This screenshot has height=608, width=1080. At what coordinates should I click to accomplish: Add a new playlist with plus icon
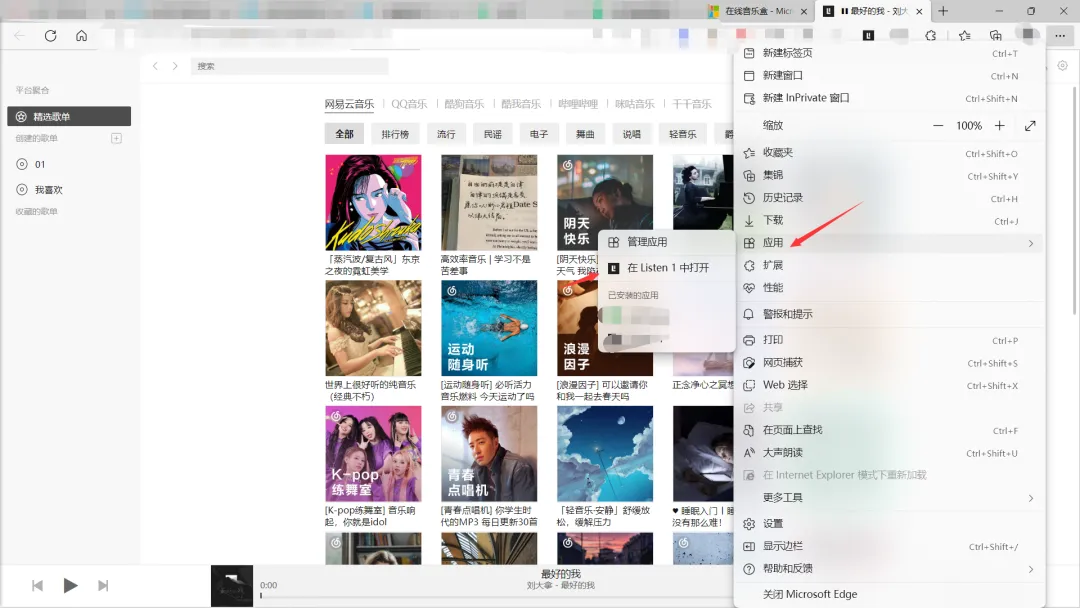[116, 138]
